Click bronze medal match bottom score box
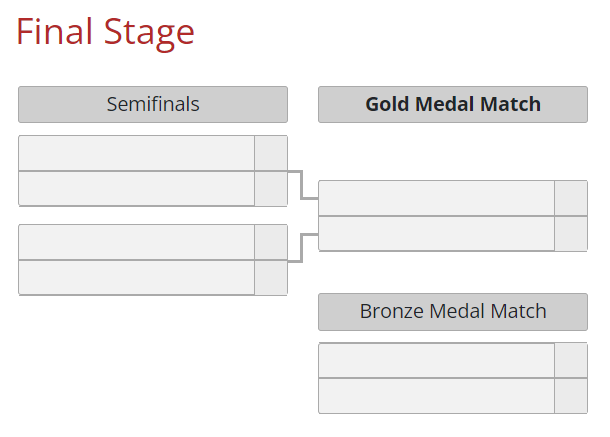Image resolution: width=610 pixels, height=437 pixels. (571, 396)
